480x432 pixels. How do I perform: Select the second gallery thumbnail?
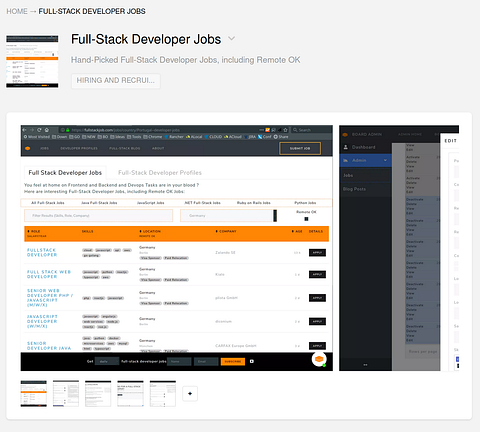(66, 394)
